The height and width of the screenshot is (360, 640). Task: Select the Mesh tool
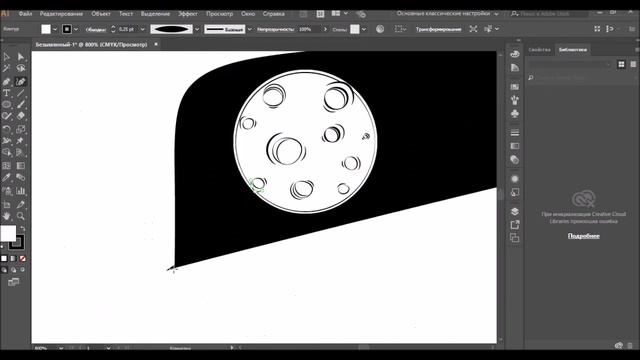[x=7, y=166]
